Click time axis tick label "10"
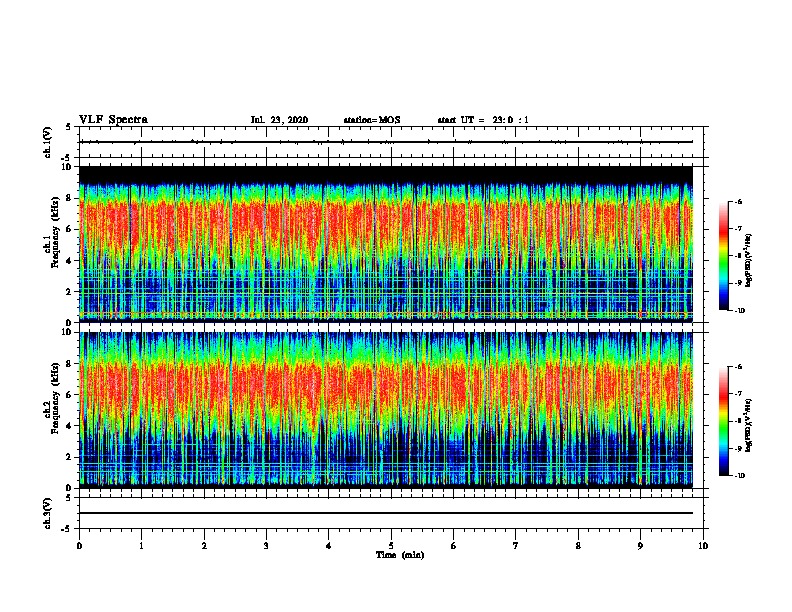 (703, 545)
